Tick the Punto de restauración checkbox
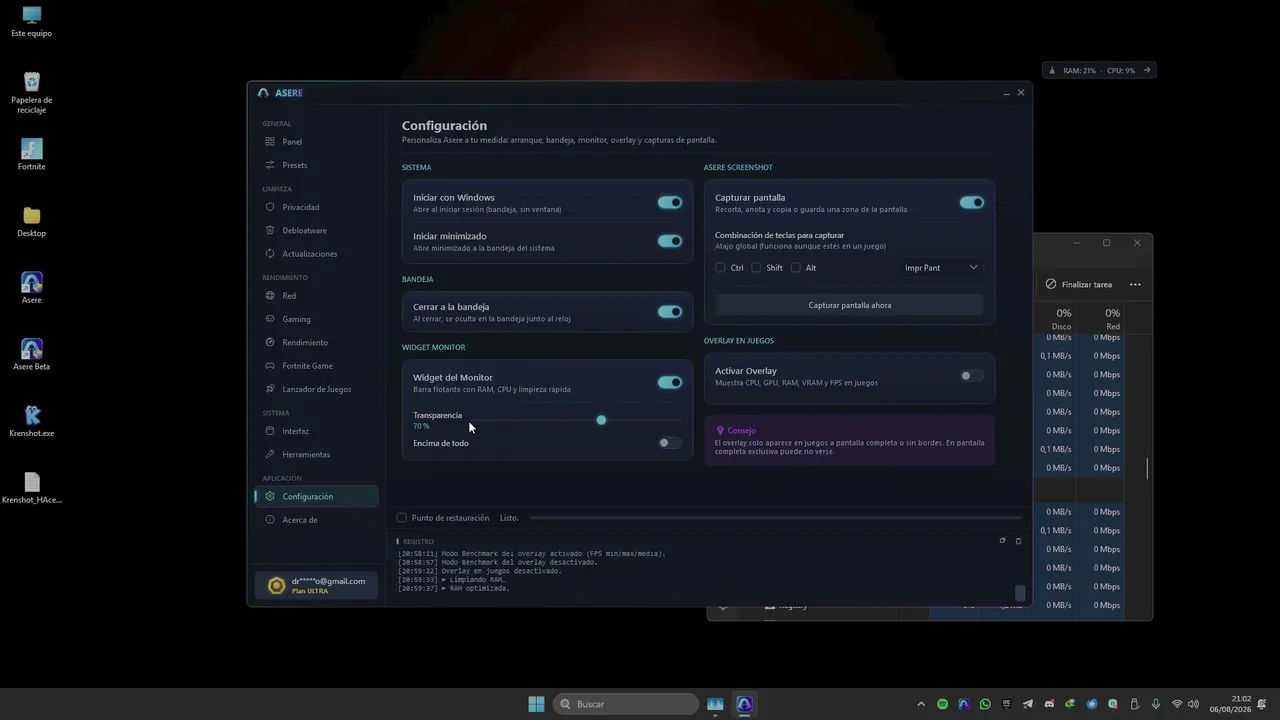Viewport: 1280px width, 720px height. click(402, 518)
